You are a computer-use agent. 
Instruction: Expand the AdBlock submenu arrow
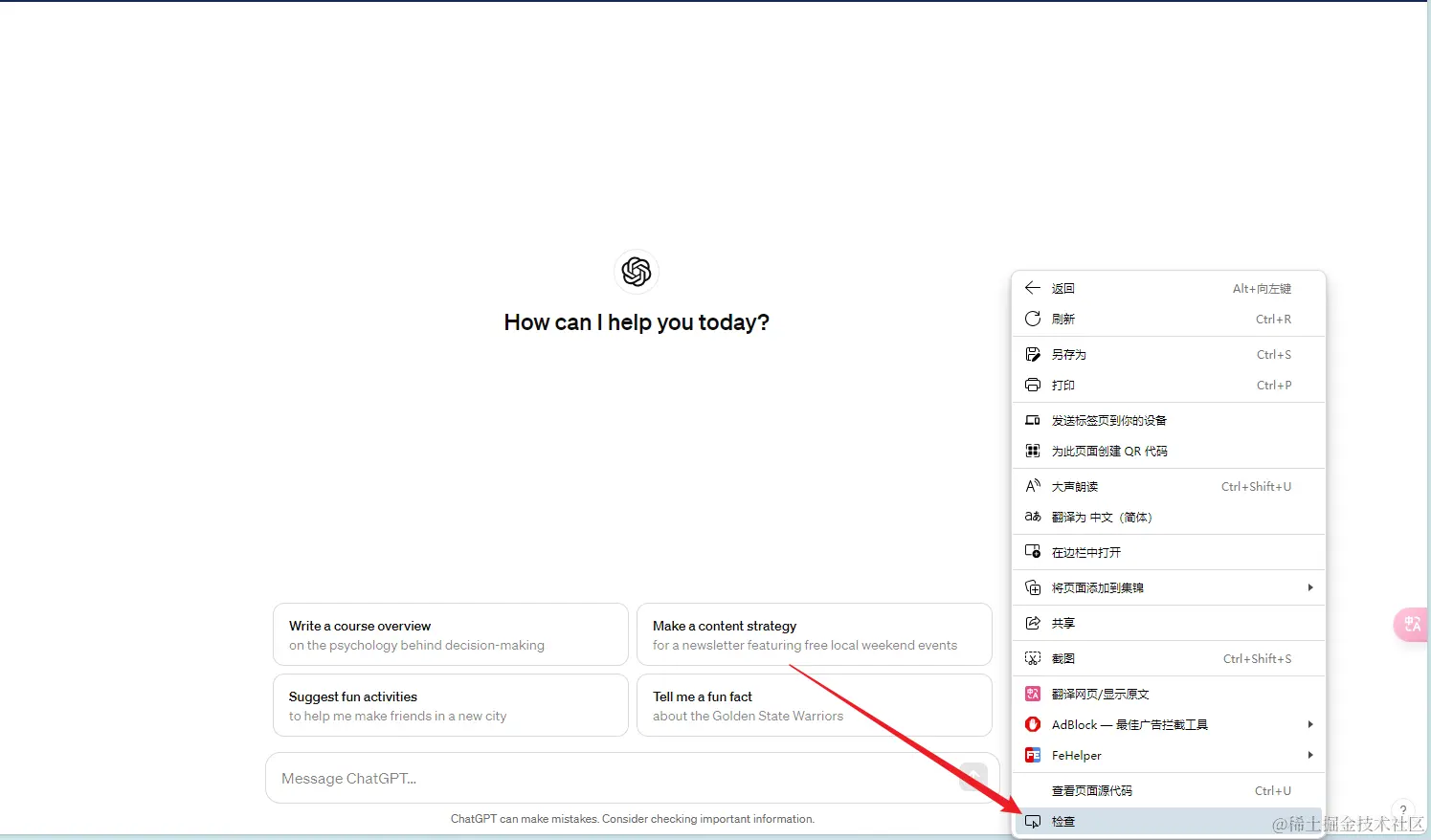point(1310,724)
